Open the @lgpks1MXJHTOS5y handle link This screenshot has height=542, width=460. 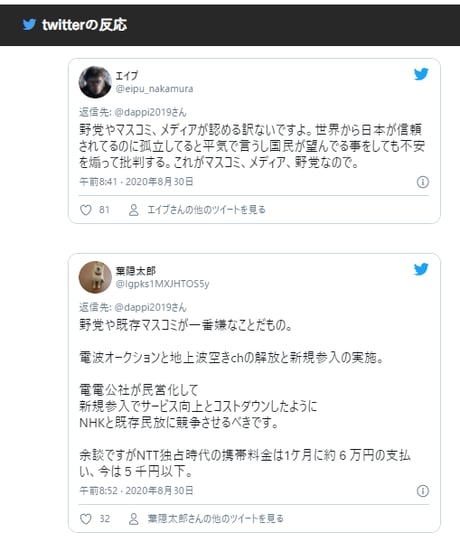162,284
